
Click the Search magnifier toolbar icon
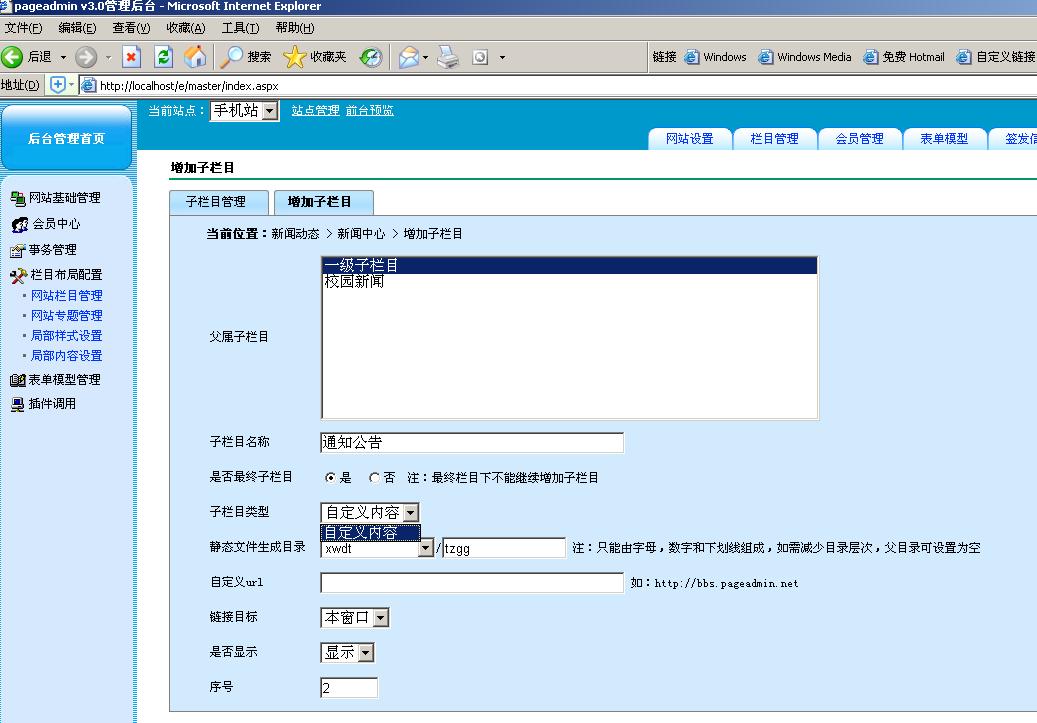232,57
